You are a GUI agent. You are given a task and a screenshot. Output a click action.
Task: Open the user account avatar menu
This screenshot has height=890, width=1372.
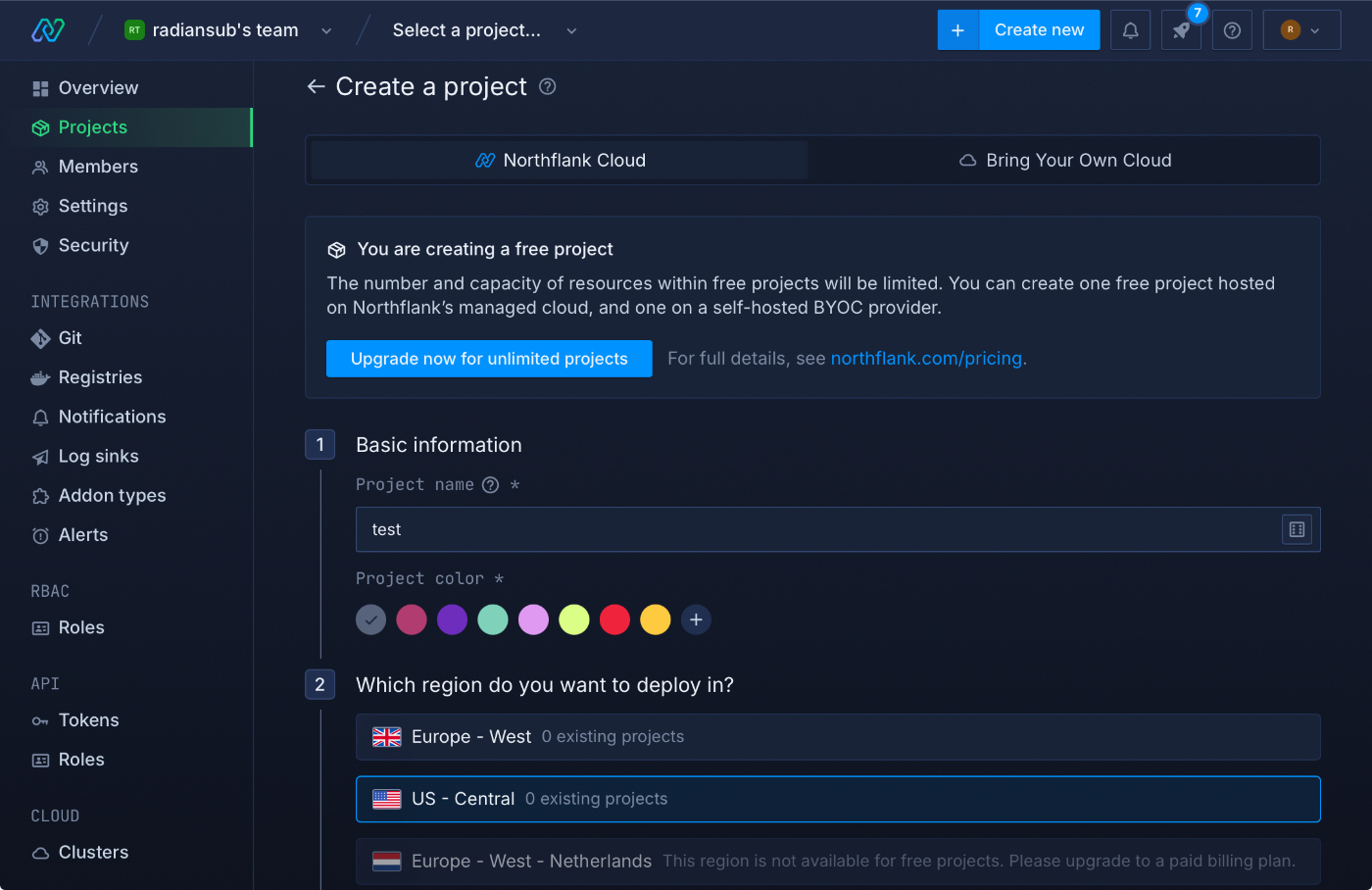coord(1301,30)
